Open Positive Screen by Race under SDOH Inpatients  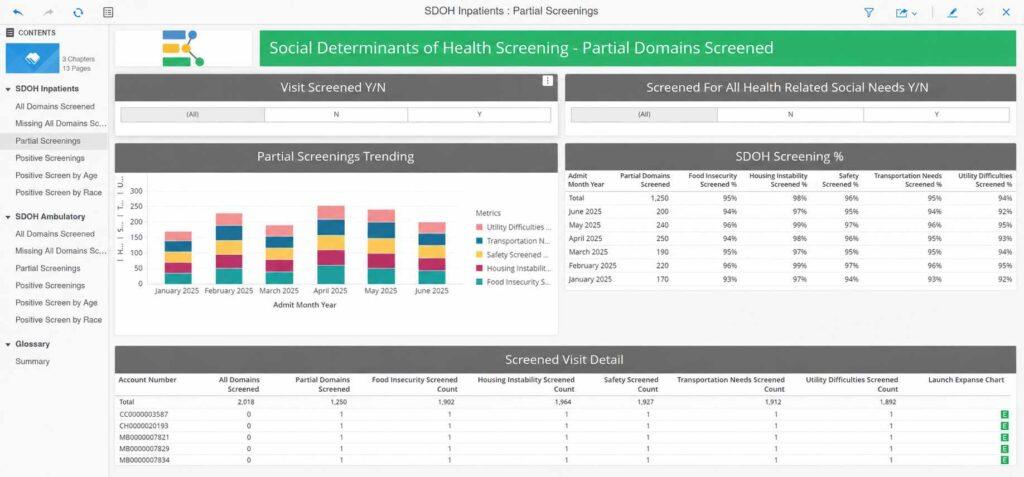tap(58, 193)
